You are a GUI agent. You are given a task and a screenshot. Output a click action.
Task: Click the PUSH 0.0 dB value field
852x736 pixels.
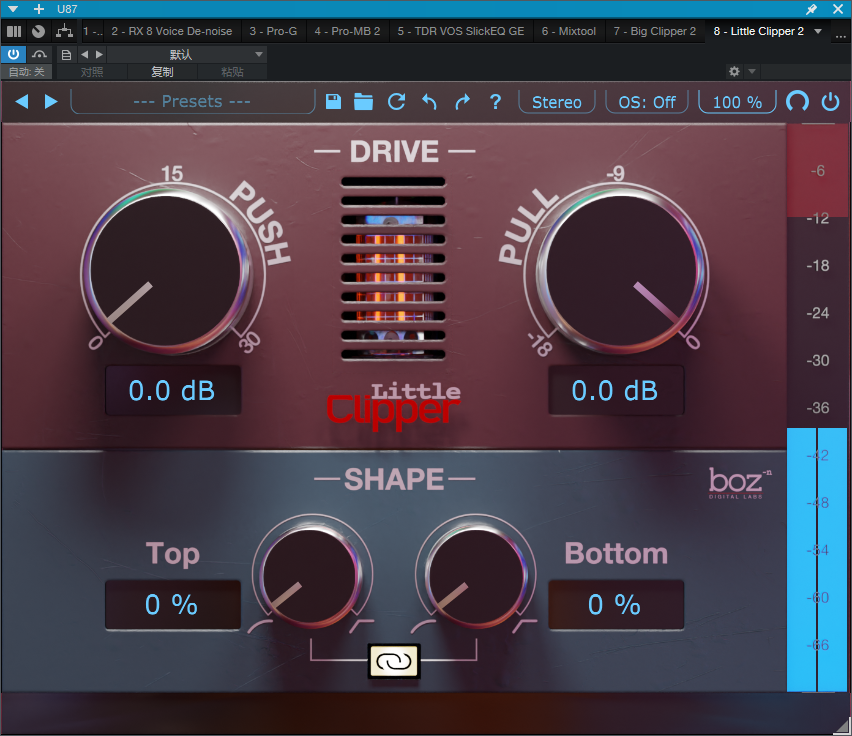coord(173,391)
